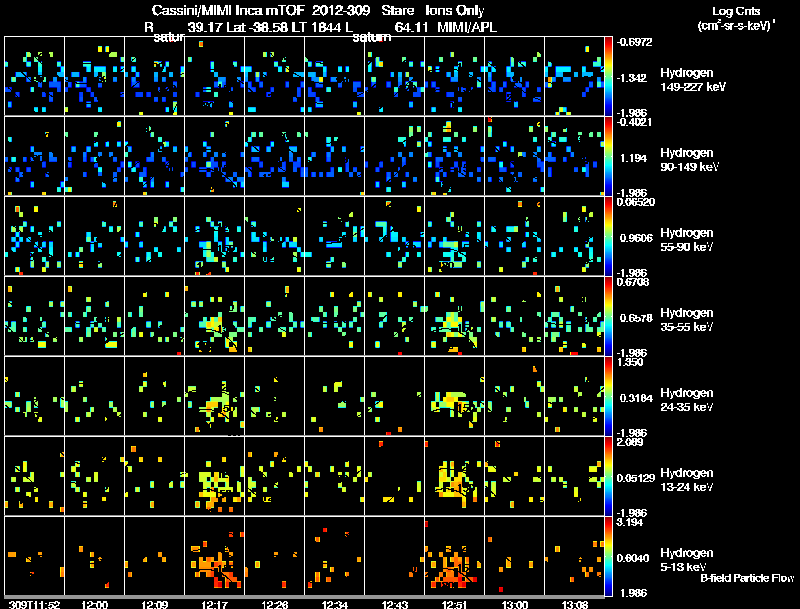Click the 309T11:52 start time label
This screenshot has width=800, height=609.
(x=34, y=604)
